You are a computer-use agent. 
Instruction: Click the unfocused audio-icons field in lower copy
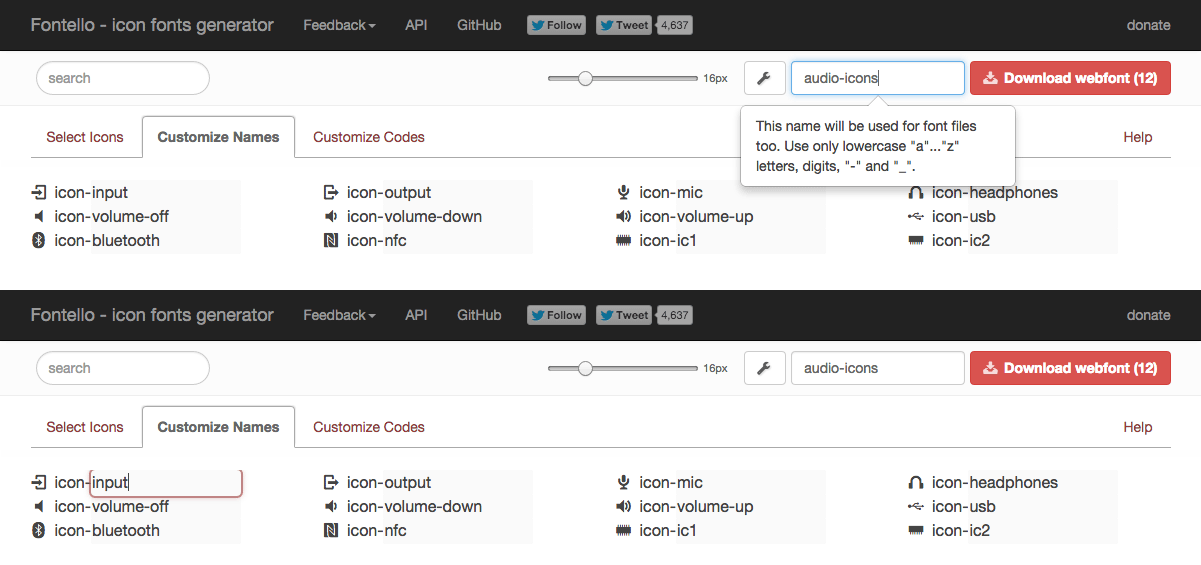pos(878,368)
